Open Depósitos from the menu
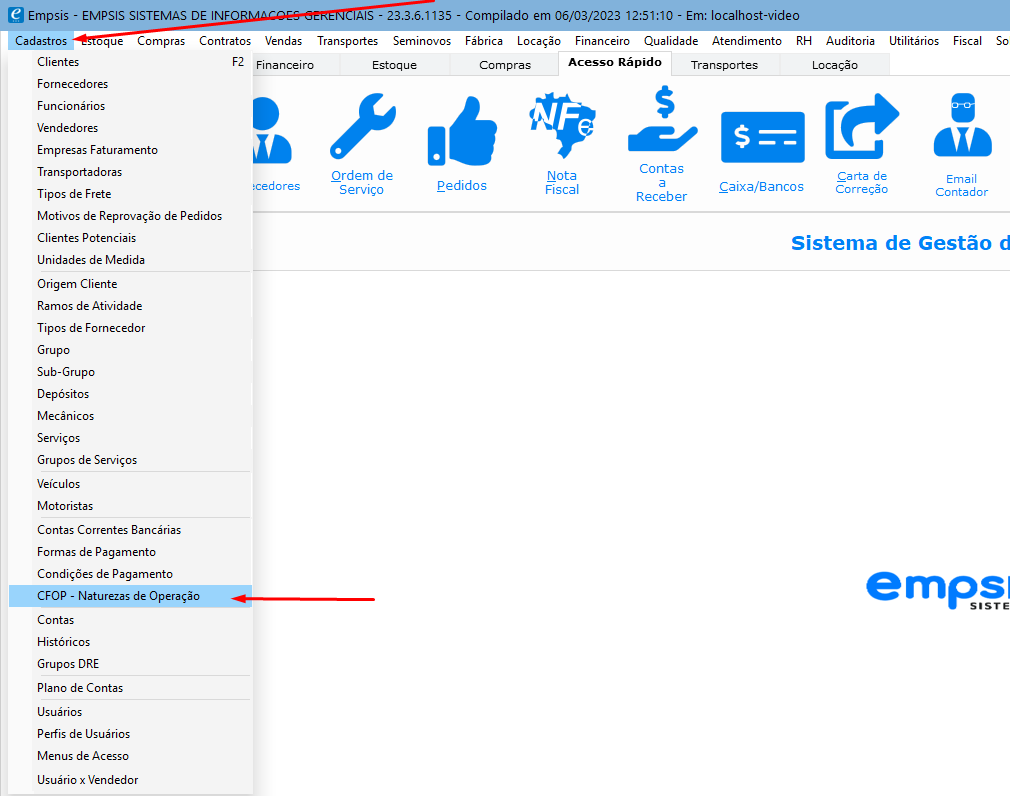Viewport: 1010px width, 796px height. point(129,393)
